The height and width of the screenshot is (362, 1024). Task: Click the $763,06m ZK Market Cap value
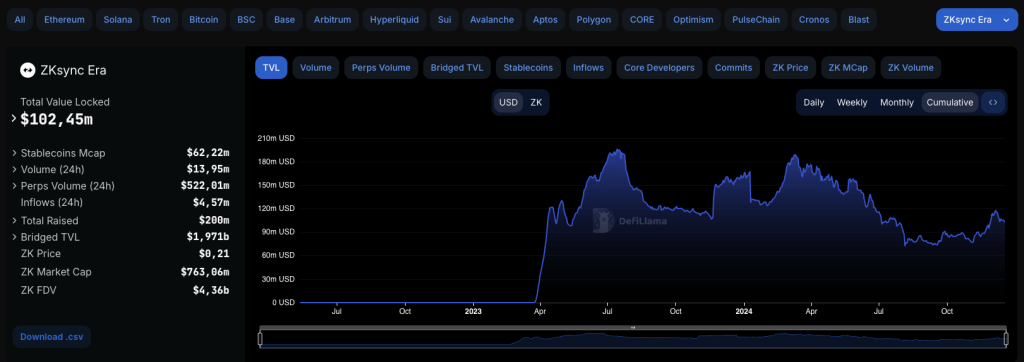(205, 272)
